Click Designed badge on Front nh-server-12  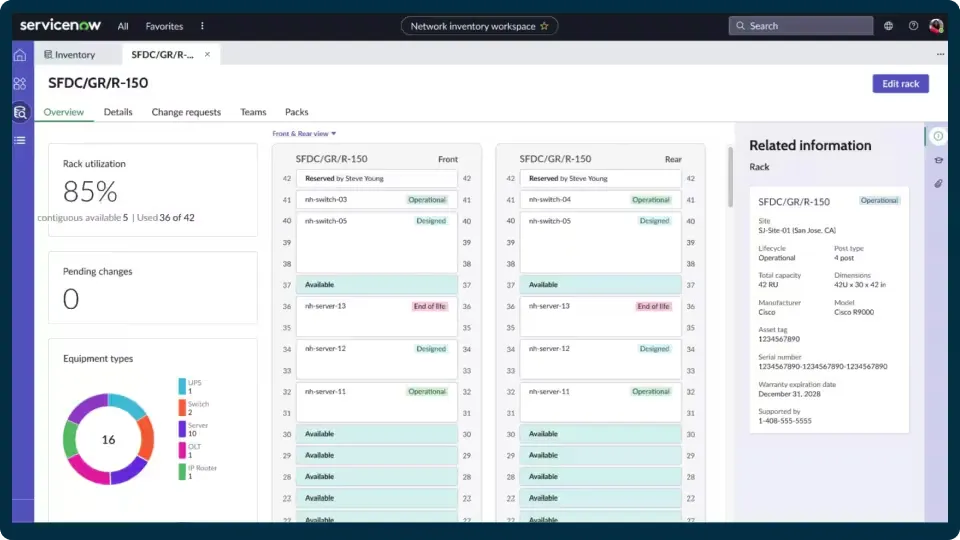431,349
